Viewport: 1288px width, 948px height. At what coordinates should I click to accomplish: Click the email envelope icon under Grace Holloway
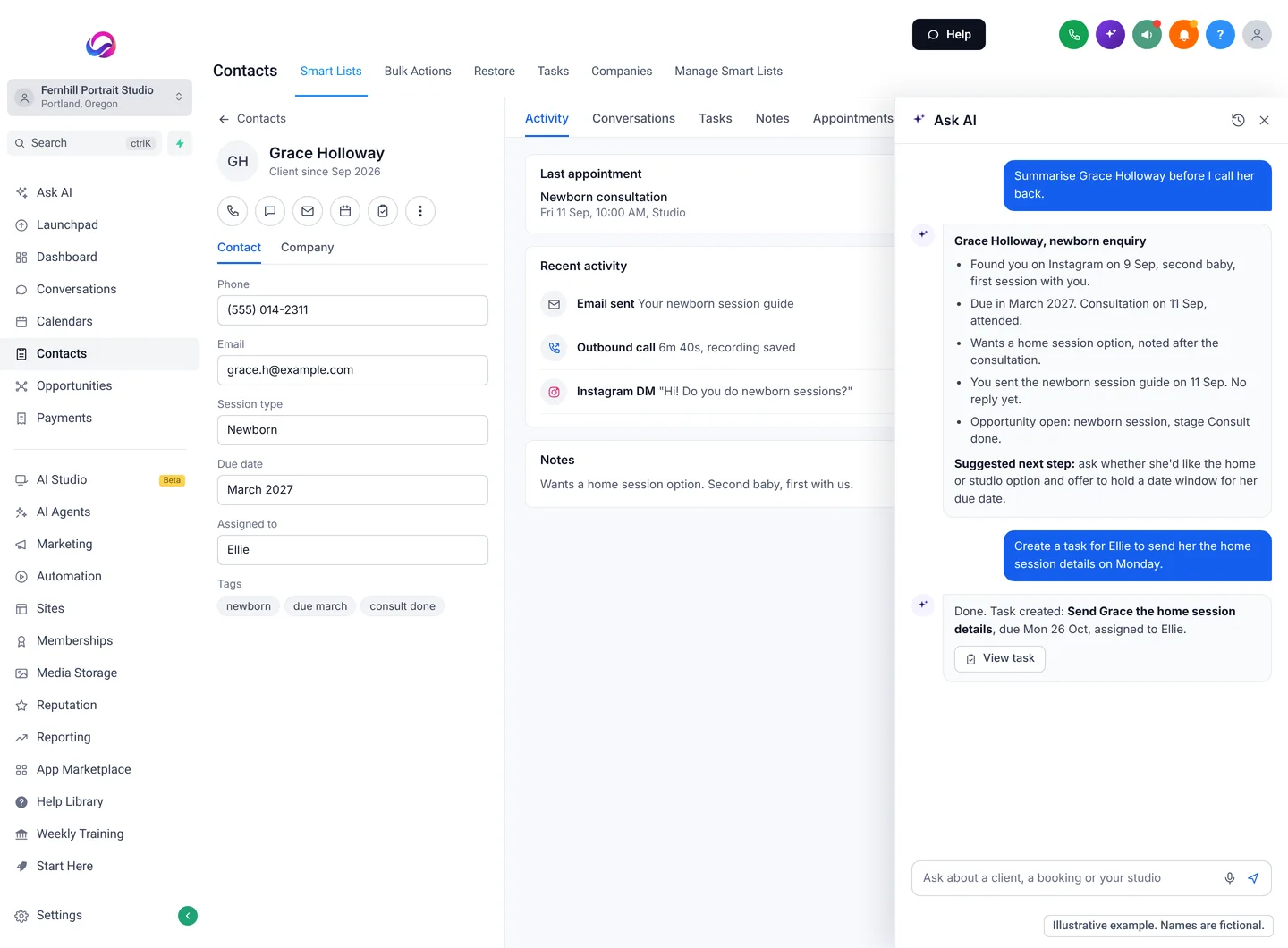coord(308,211)
